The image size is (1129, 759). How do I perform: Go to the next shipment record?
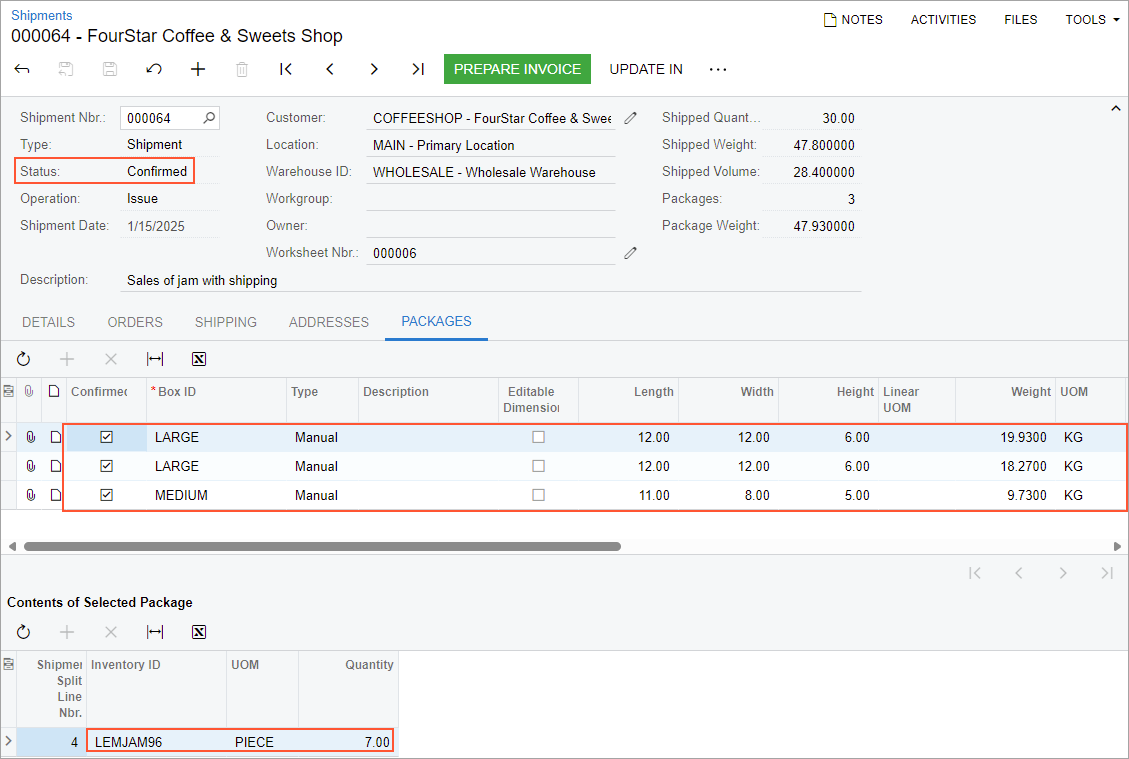pyautogui.click(x=374, y=69)
